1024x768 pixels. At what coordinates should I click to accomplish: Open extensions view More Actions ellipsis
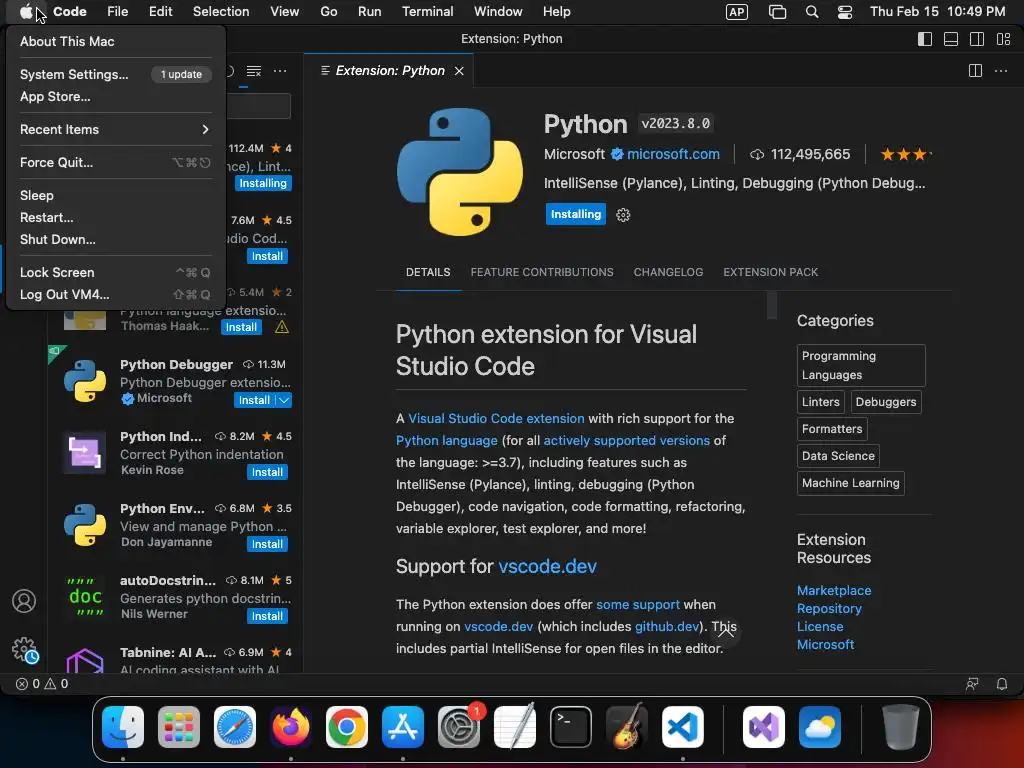pyautogui.click(x=280, y=71)
